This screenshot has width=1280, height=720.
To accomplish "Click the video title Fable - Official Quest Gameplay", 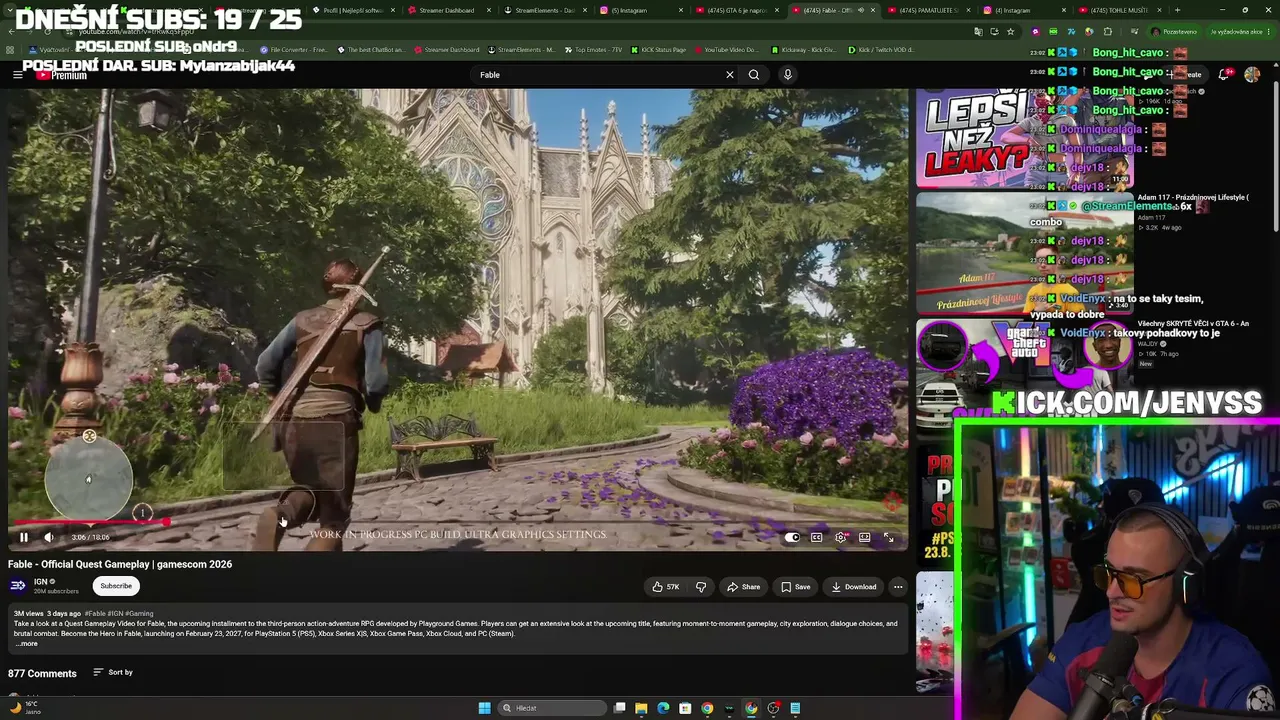I will point(120,564).
